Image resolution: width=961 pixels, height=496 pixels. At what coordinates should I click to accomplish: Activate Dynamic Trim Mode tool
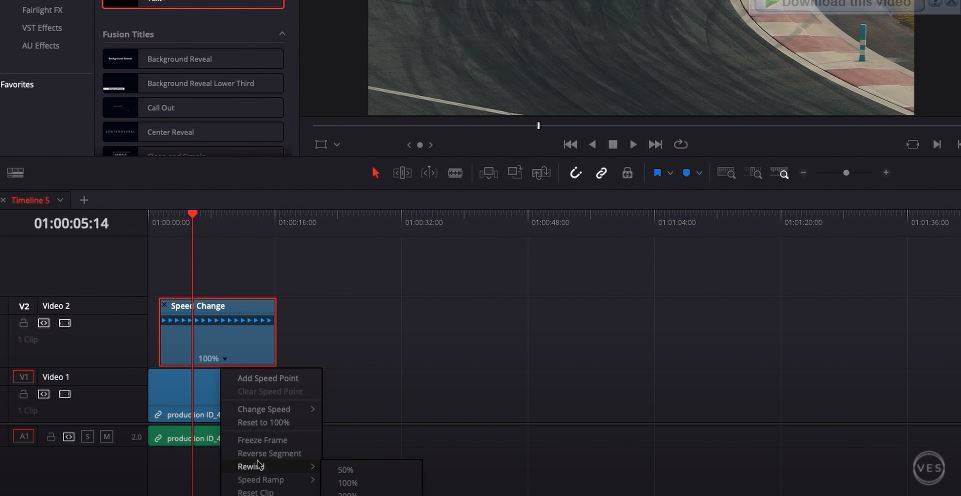[429, 173]
